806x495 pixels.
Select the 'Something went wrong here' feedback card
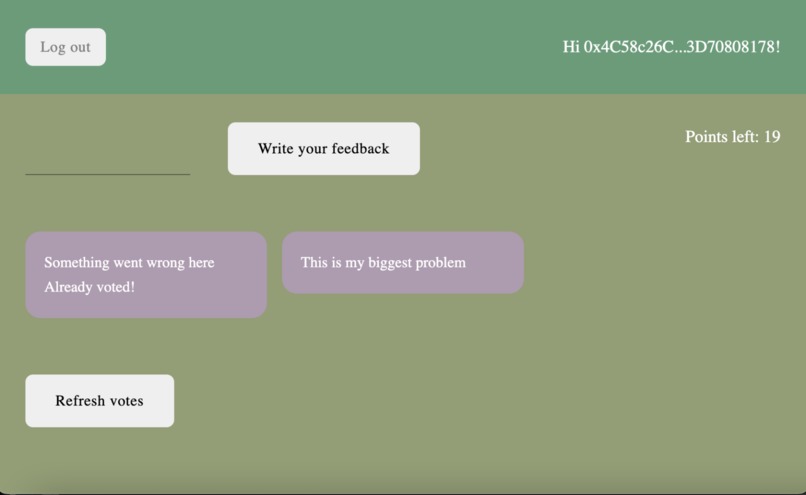pos(146,274)
